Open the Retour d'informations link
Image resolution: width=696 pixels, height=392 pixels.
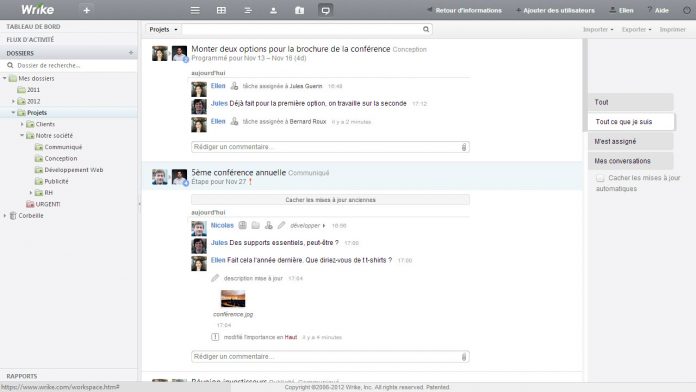pyautogui.click(x=464, y=10)
